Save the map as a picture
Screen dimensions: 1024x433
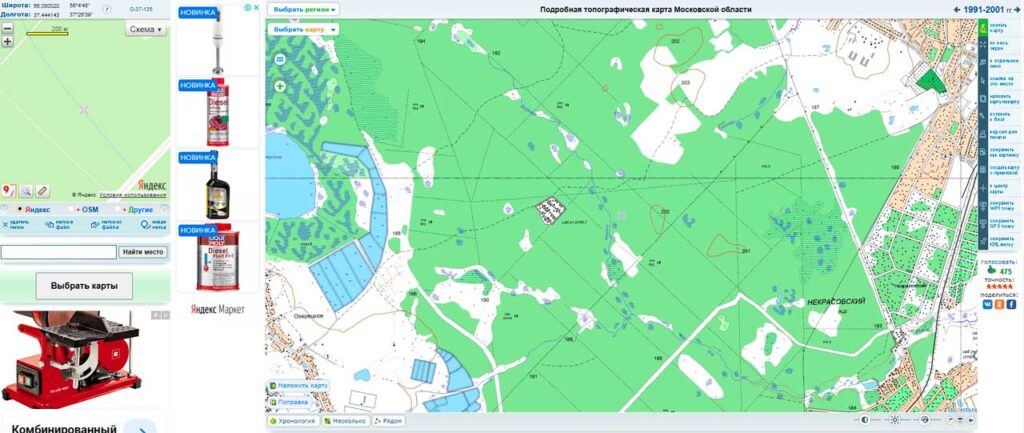click(x=983, y=152)
